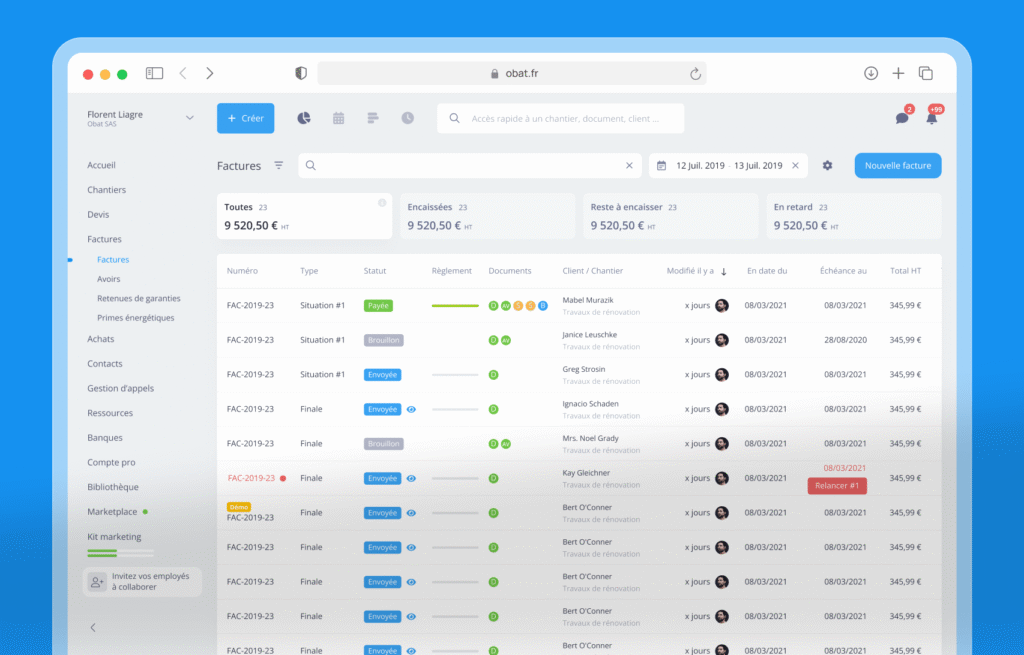The width and height of the screenshot is (1024, 655).
Task: Open Retenues de garanties submenu item
Action: coord(139,298)
